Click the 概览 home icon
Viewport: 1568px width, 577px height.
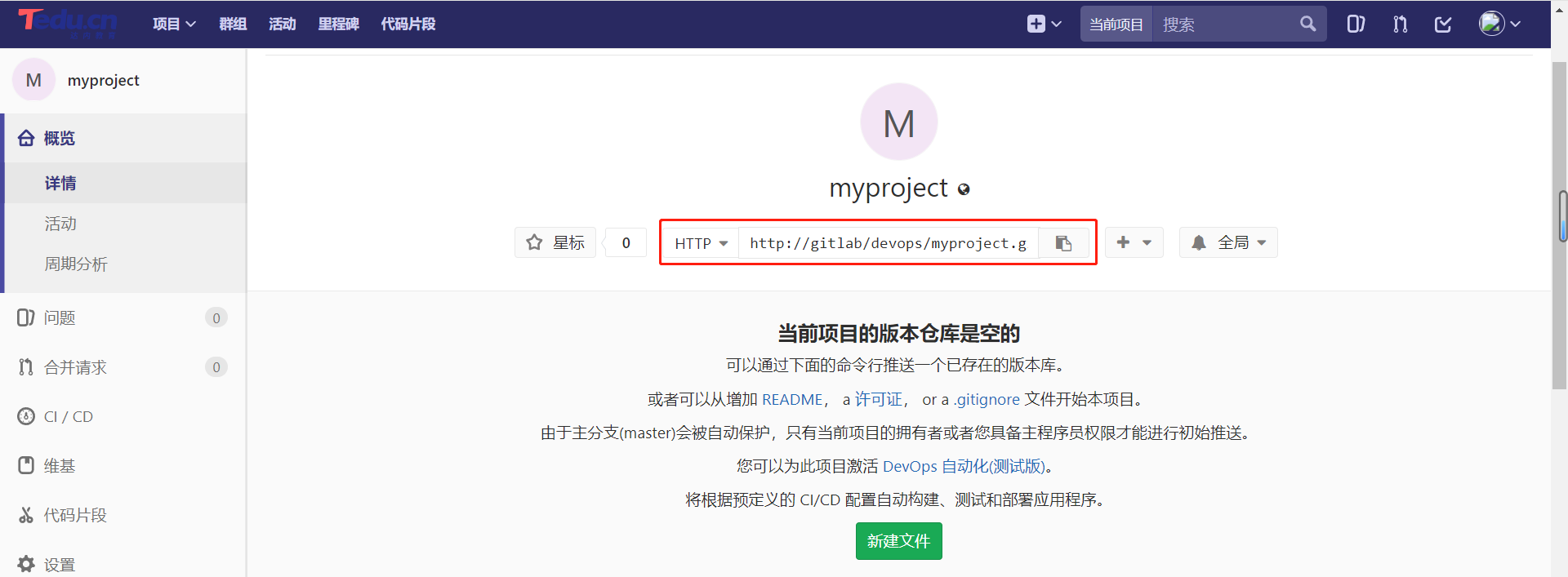coord(26,138)
